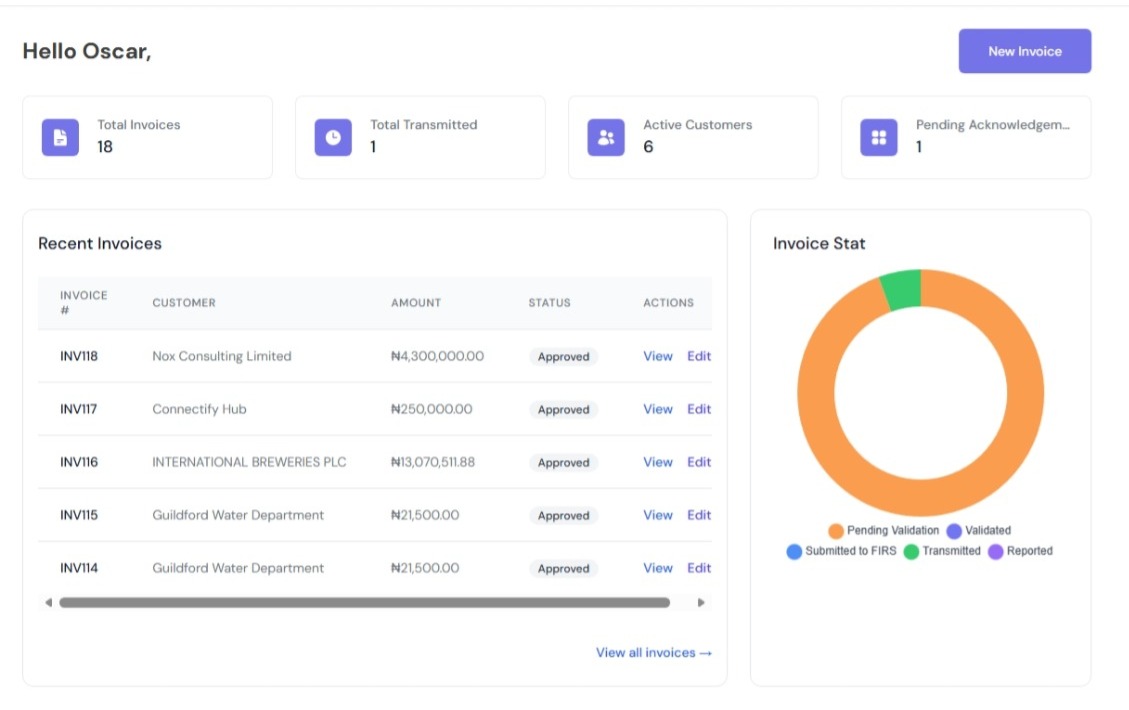Select the Approved badge on INV118

point(562,356)
